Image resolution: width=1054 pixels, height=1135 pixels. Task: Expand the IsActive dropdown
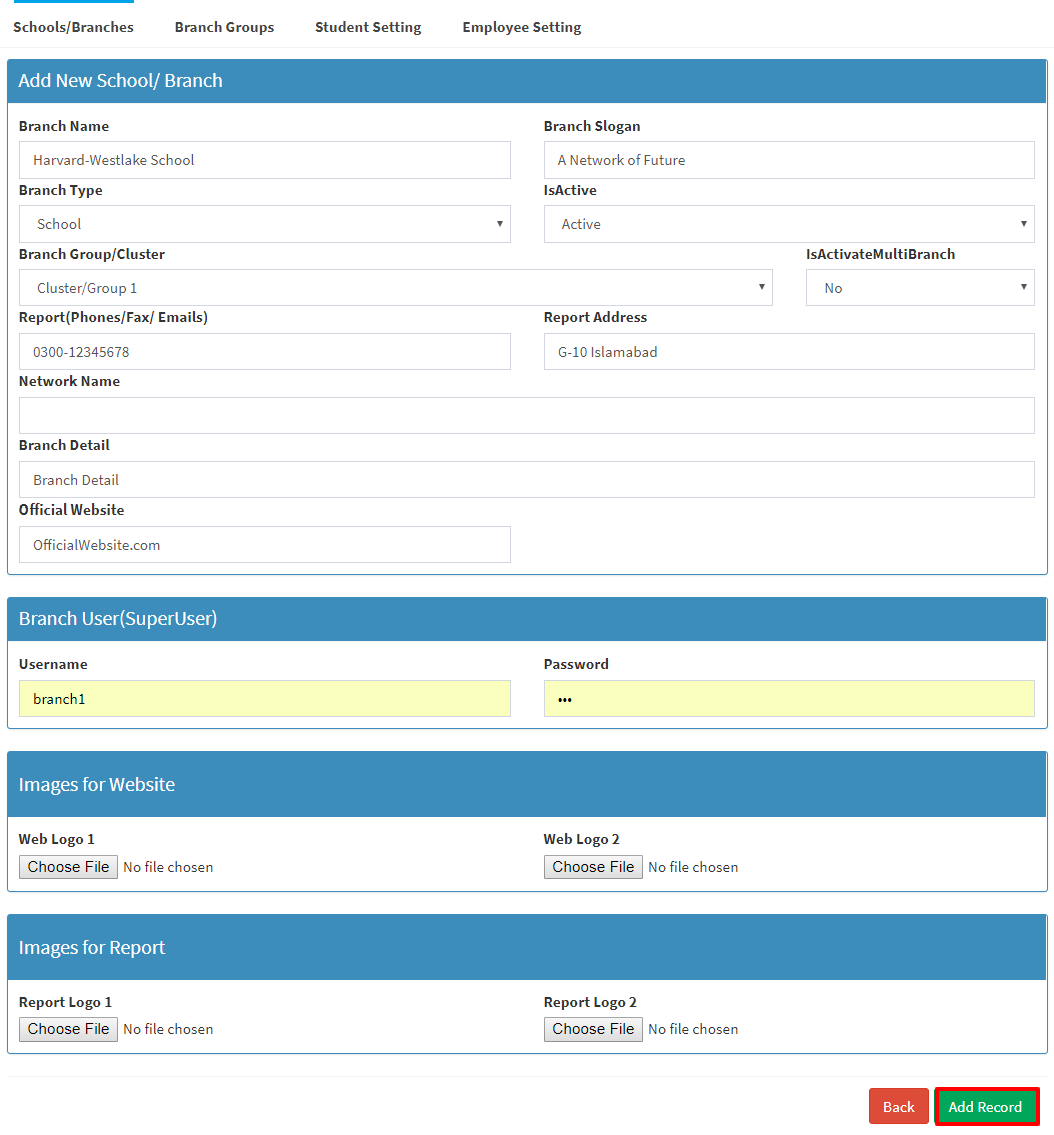pyautogui.click(x=789, y=224)
